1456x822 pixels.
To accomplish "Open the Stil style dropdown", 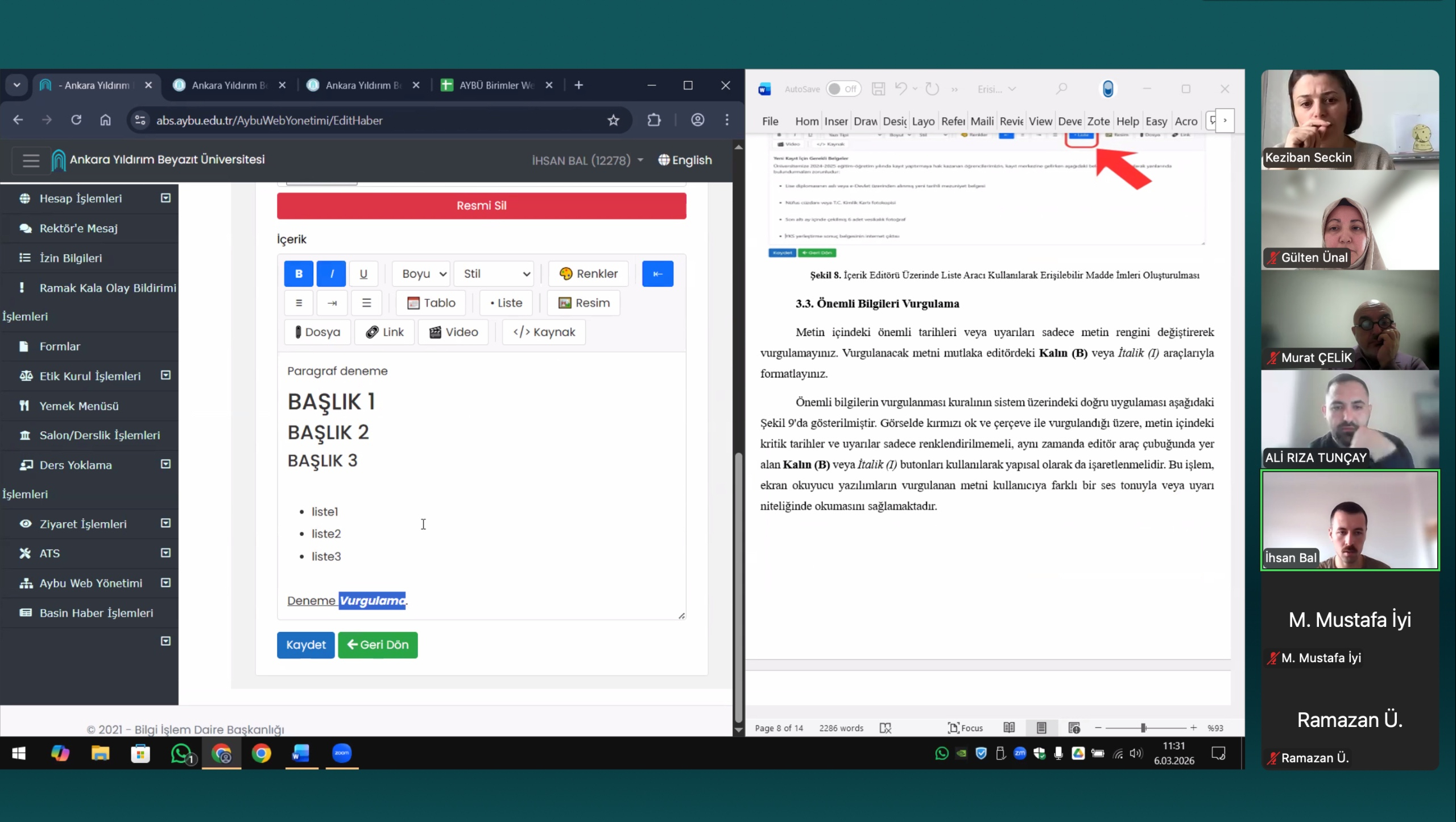I will 494,274.
